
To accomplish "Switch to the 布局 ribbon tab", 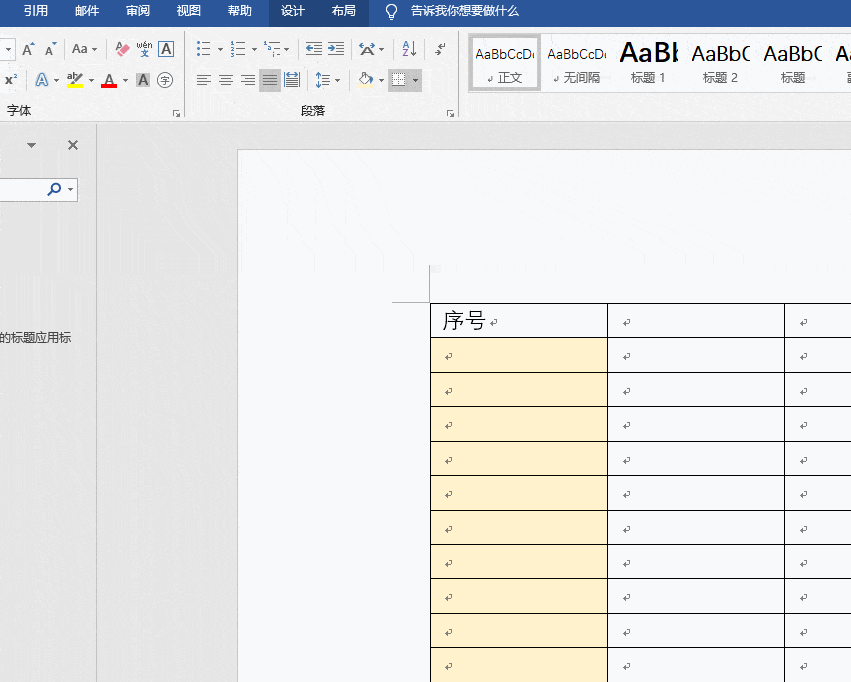I will click(343, 11).
